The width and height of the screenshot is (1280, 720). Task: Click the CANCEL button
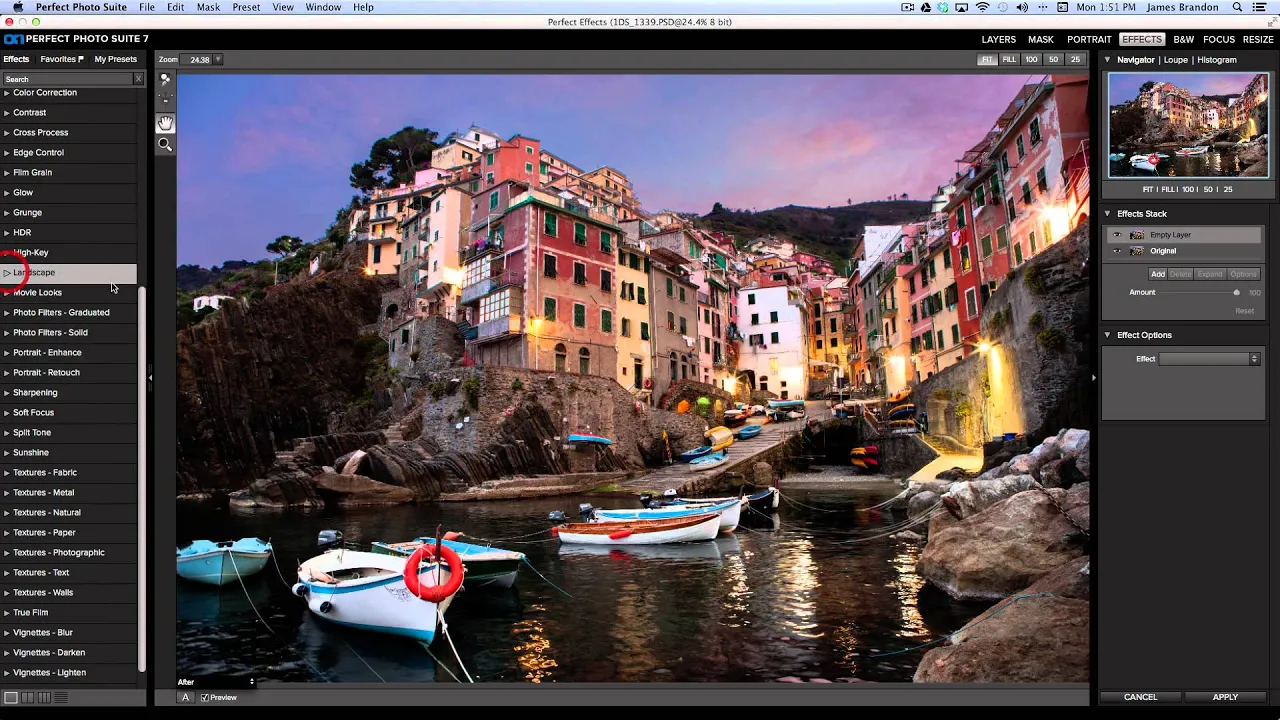click(x=1140, y=697)
